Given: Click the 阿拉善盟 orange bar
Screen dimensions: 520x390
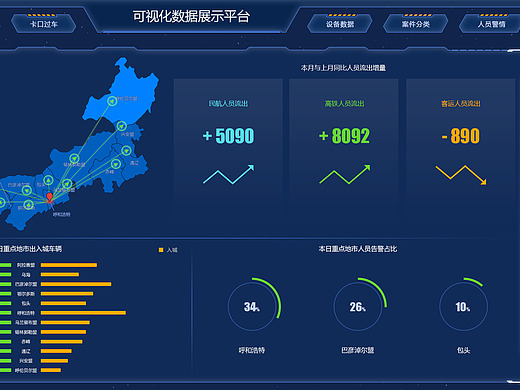Looking at the screenshot, I should click(69, 265).
